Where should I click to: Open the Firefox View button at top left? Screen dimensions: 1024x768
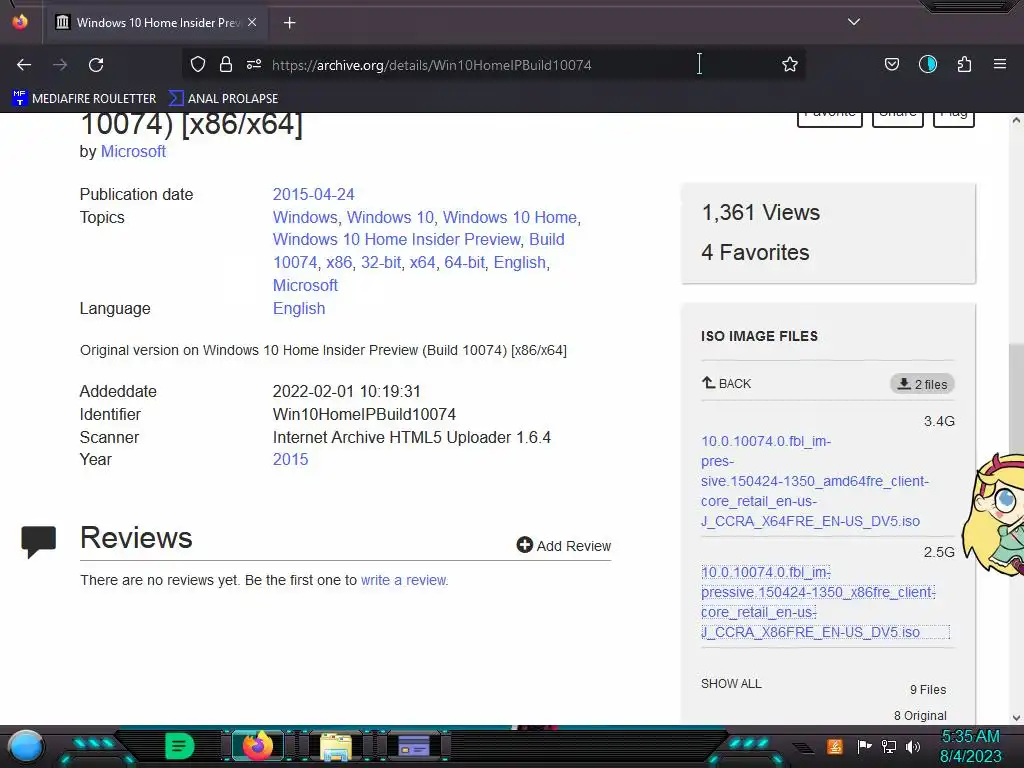20,22
